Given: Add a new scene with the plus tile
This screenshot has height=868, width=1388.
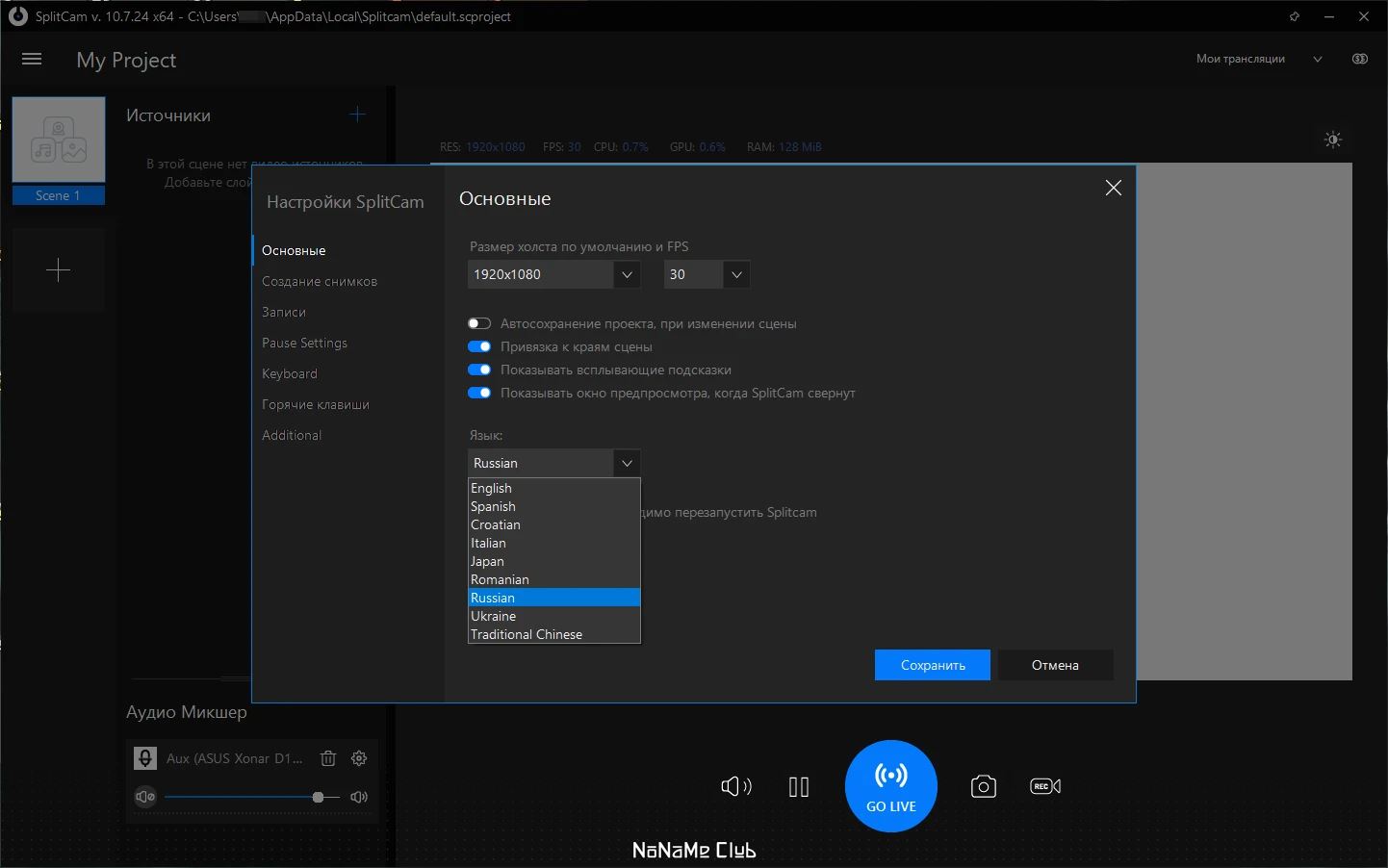Looking at the screenshot, I should [59, 270].
